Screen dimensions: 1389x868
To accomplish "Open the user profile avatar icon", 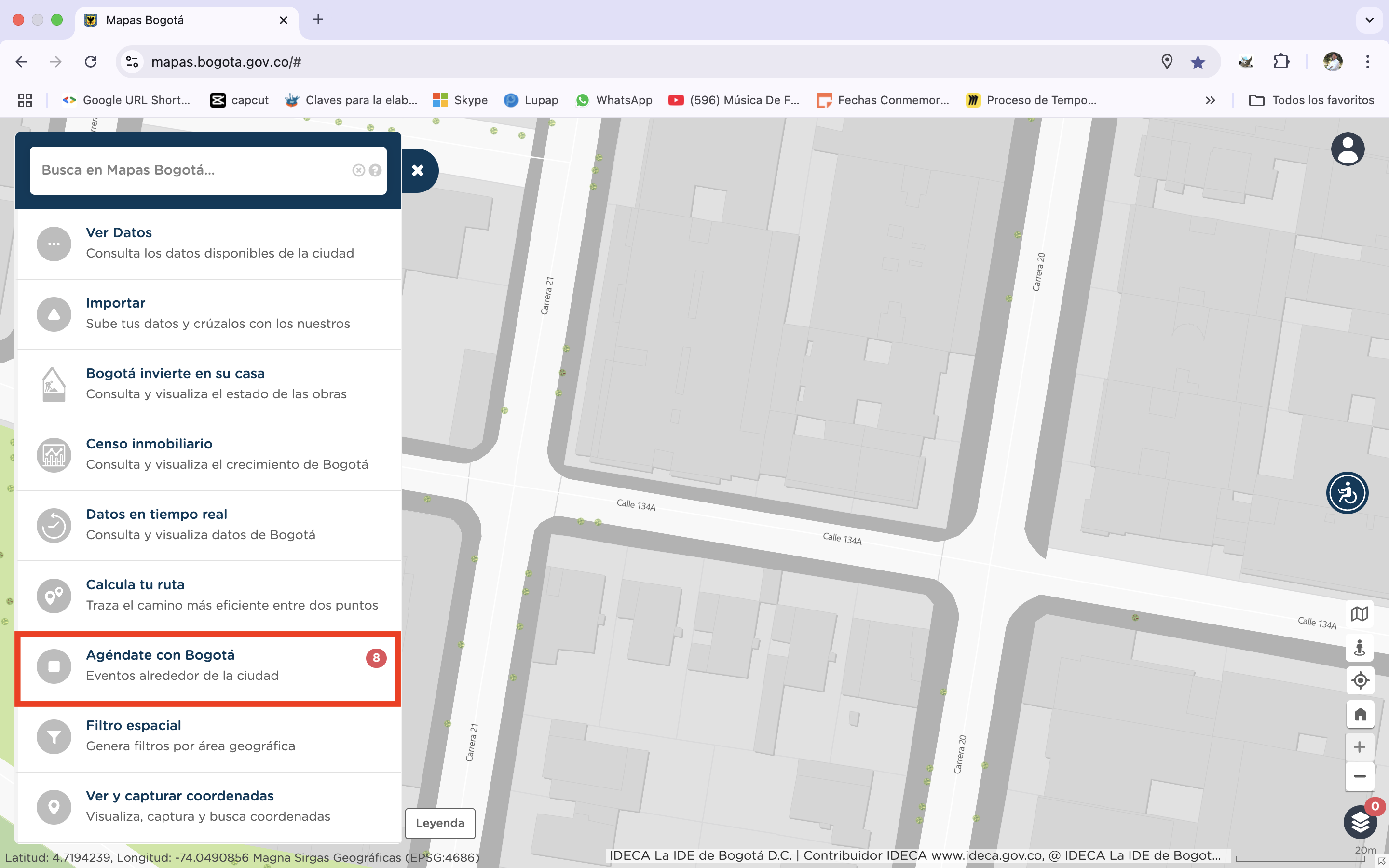I will [1347, 149].
